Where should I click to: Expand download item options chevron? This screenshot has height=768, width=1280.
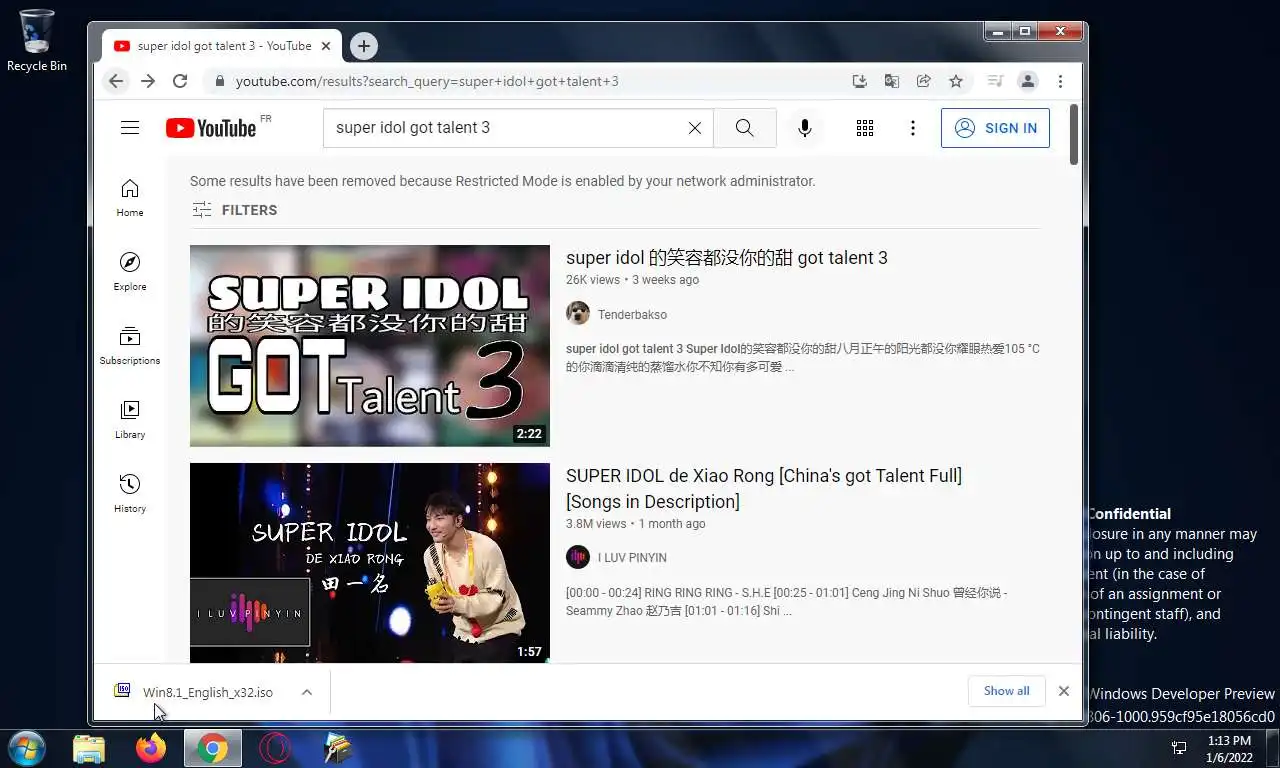pos(307,692)
